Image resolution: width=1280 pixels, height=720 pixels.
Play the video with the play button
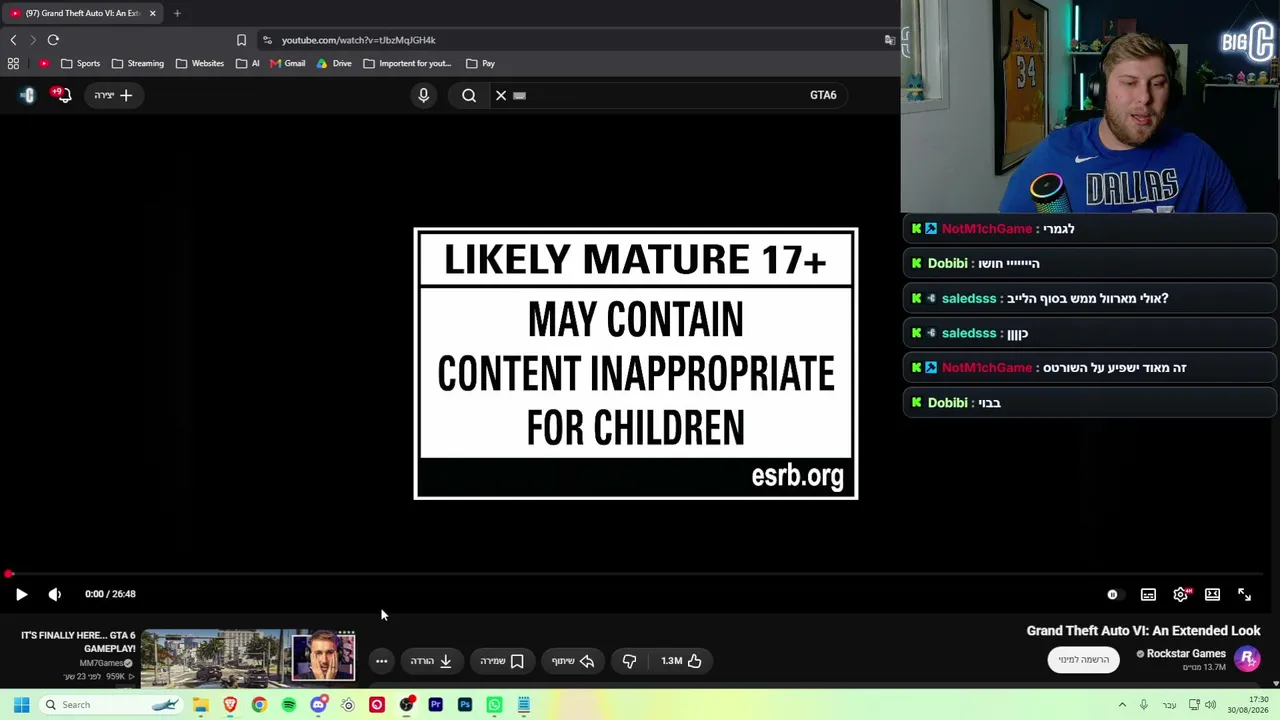(21, 594)
